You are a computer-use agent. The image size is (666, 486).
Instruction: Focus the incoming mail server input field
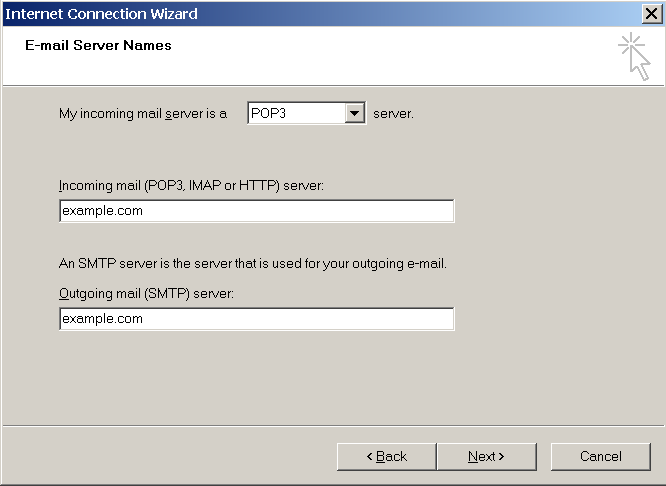coord(256,211)
